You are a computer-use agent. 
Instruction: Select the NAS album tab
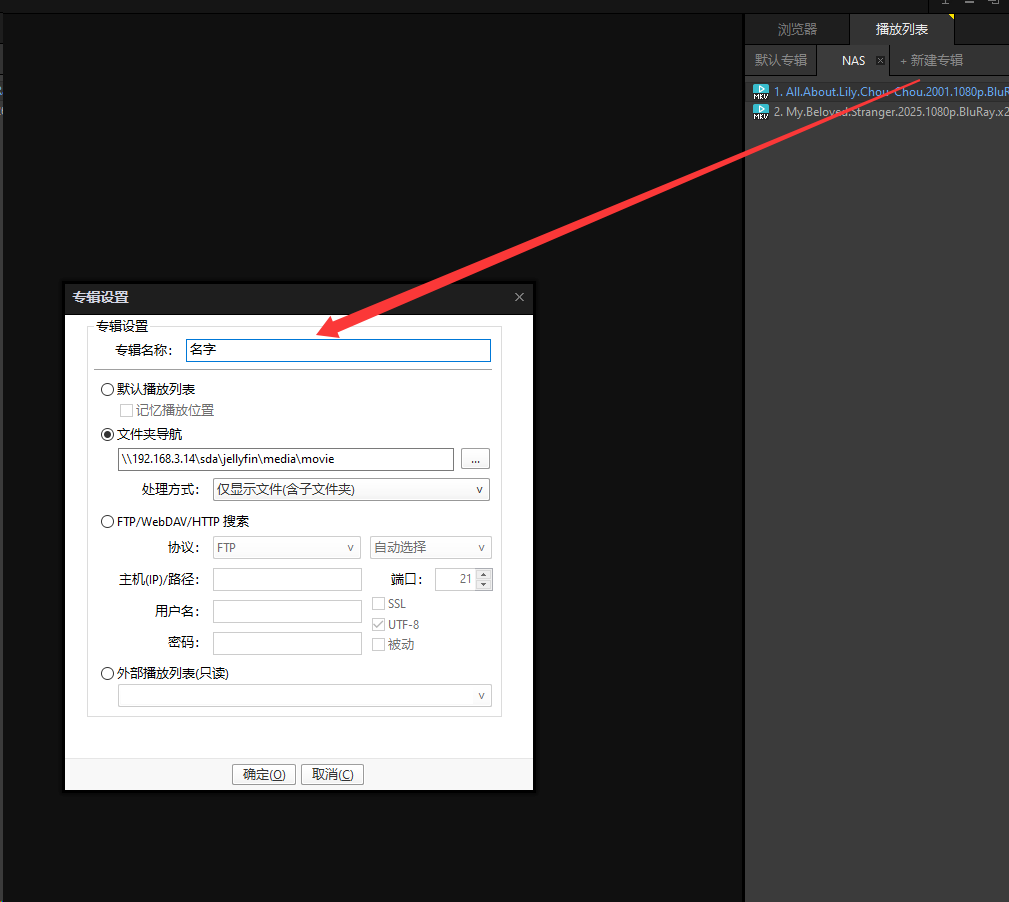pyautogui.click(x=853, y=60)
